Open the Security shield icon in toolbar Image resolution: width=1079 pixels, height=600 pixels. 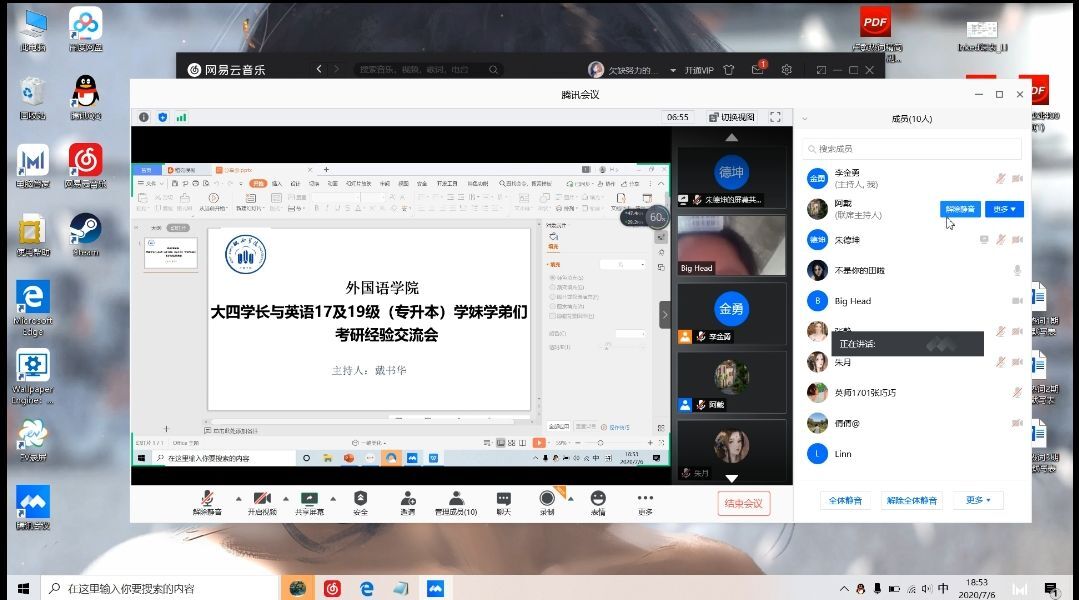[x=360, y=498]
